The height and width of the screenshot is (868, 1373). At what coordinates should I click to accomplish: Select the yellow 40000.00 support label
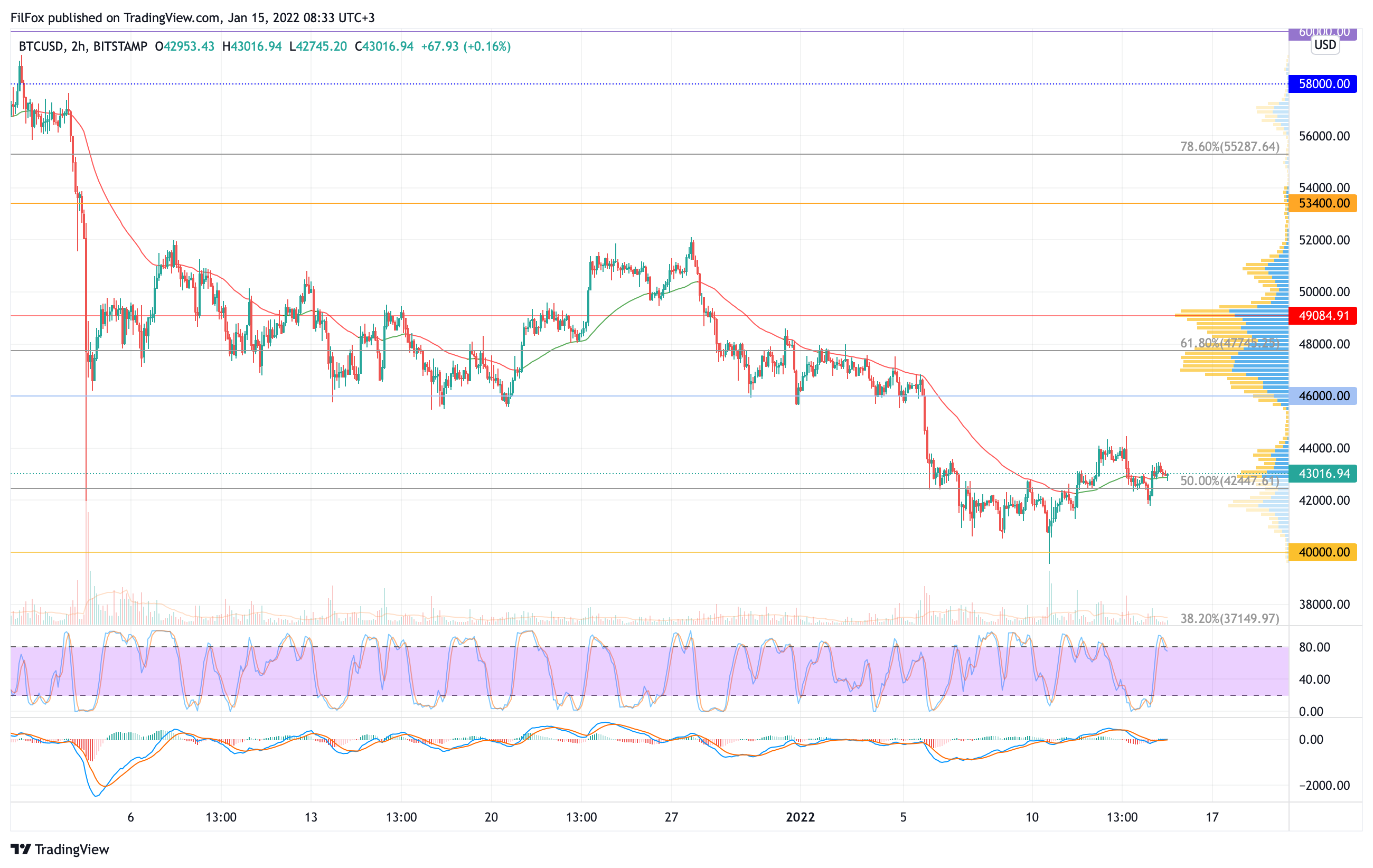click(x=1323, y=552)
